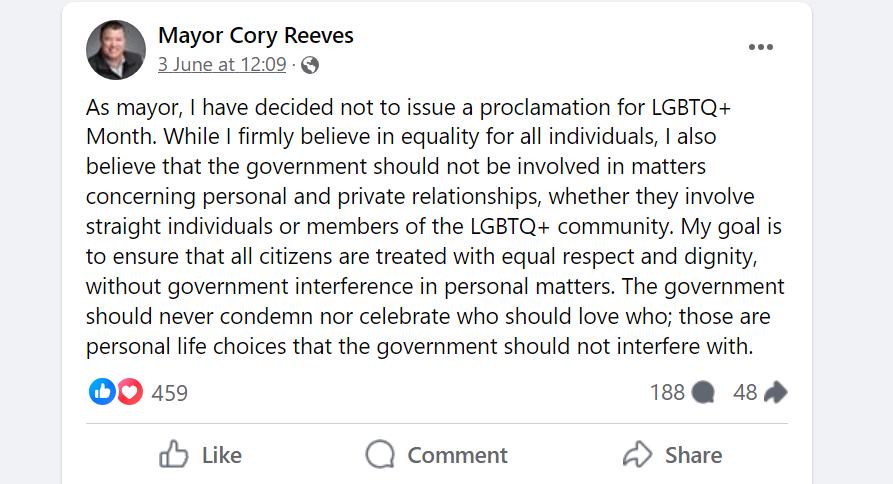Screen dimensions: 893x484
Task: Like the post with the Like button
Action: click(200, 454)
